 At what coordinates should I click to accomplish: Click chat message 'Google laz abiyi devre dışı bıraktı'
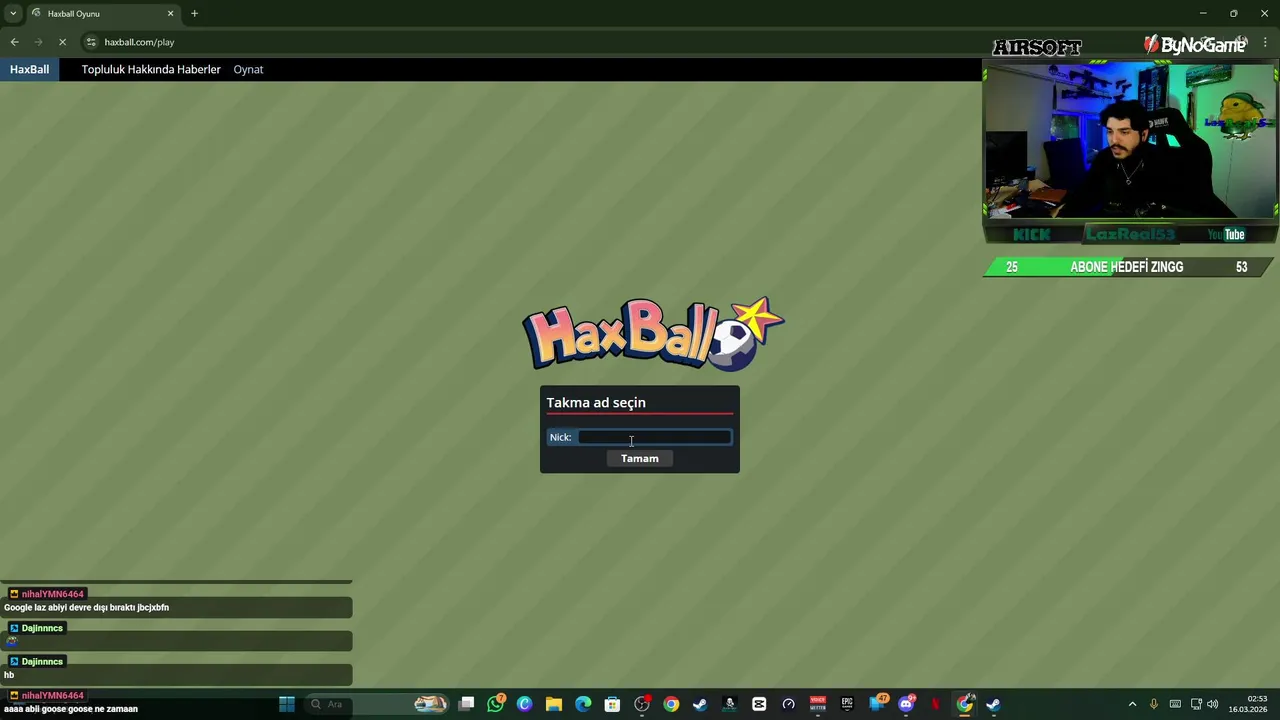86,607
